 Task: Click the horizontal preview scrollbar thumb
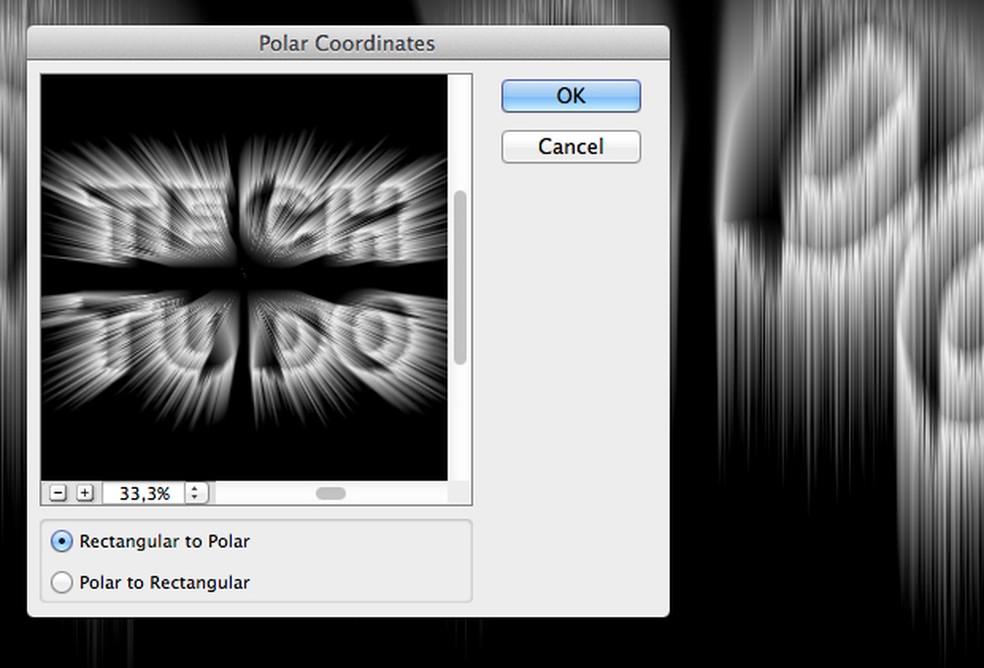(331, 493)
